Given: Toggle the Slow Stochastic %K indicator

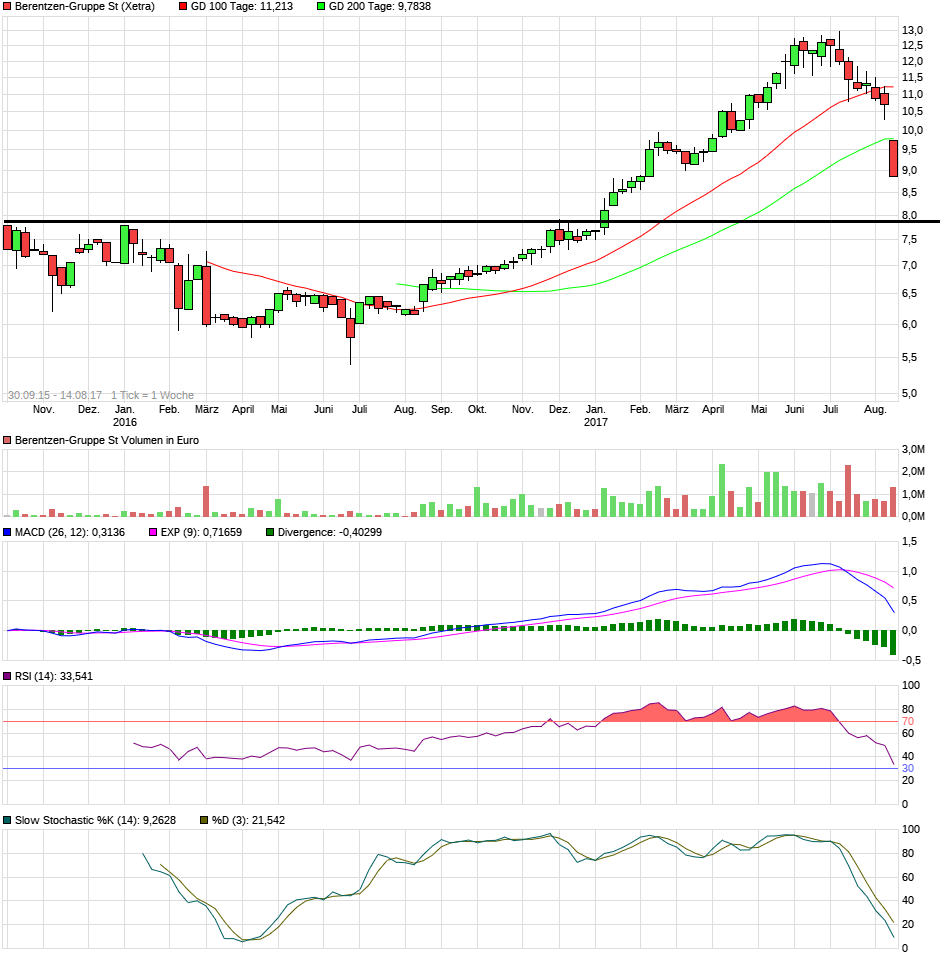Looking at the screenshot, I should (x=8, y=818).
